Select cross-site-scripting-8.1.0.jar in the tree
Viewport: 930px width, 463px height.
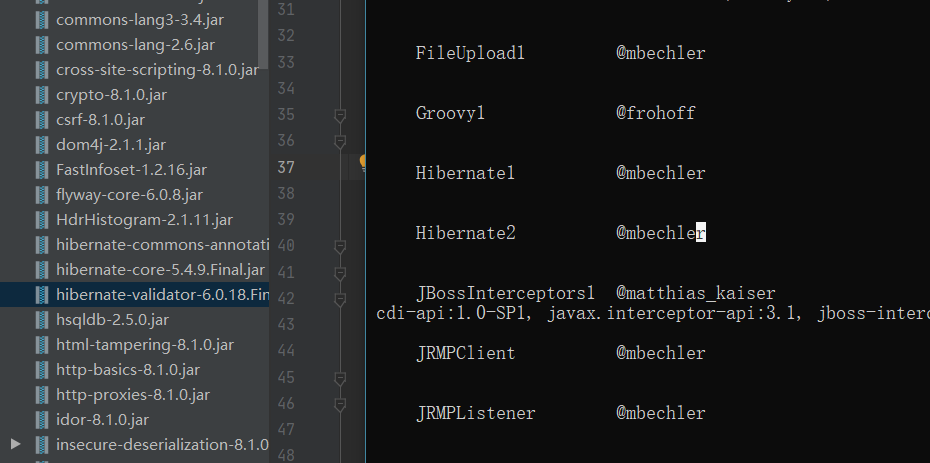(x=156, y=70)
